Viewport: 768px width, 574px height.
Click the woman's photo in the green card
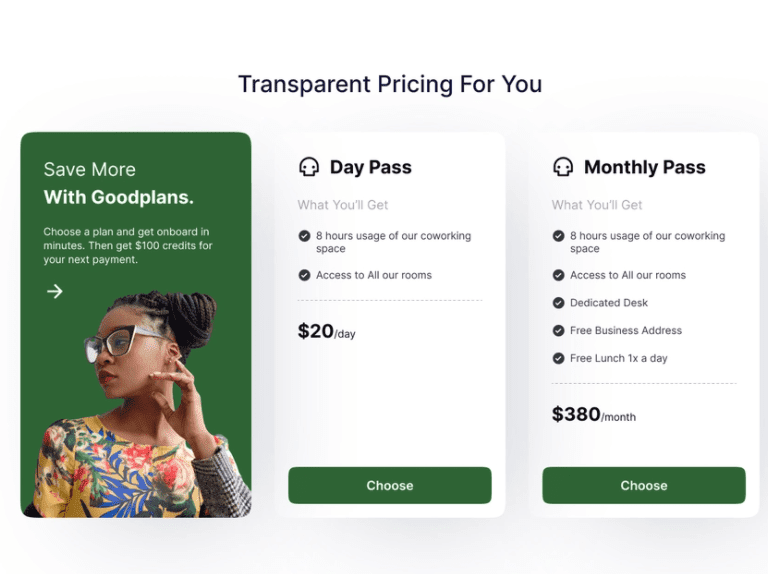tap(142, 404)
